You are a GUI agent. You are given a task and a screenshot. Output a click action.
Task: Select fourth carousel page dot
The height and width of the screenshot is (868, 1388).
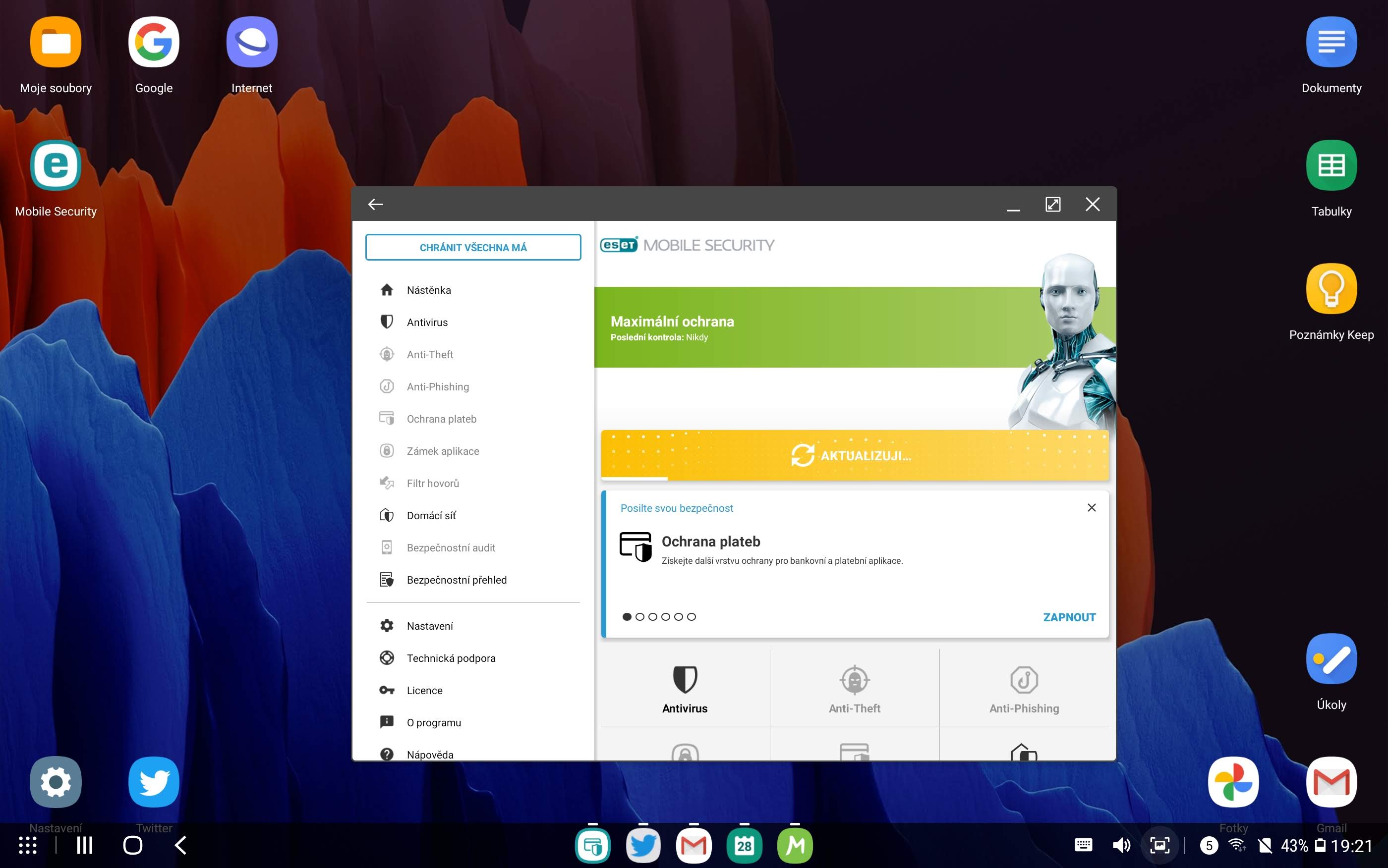(666, 616)
